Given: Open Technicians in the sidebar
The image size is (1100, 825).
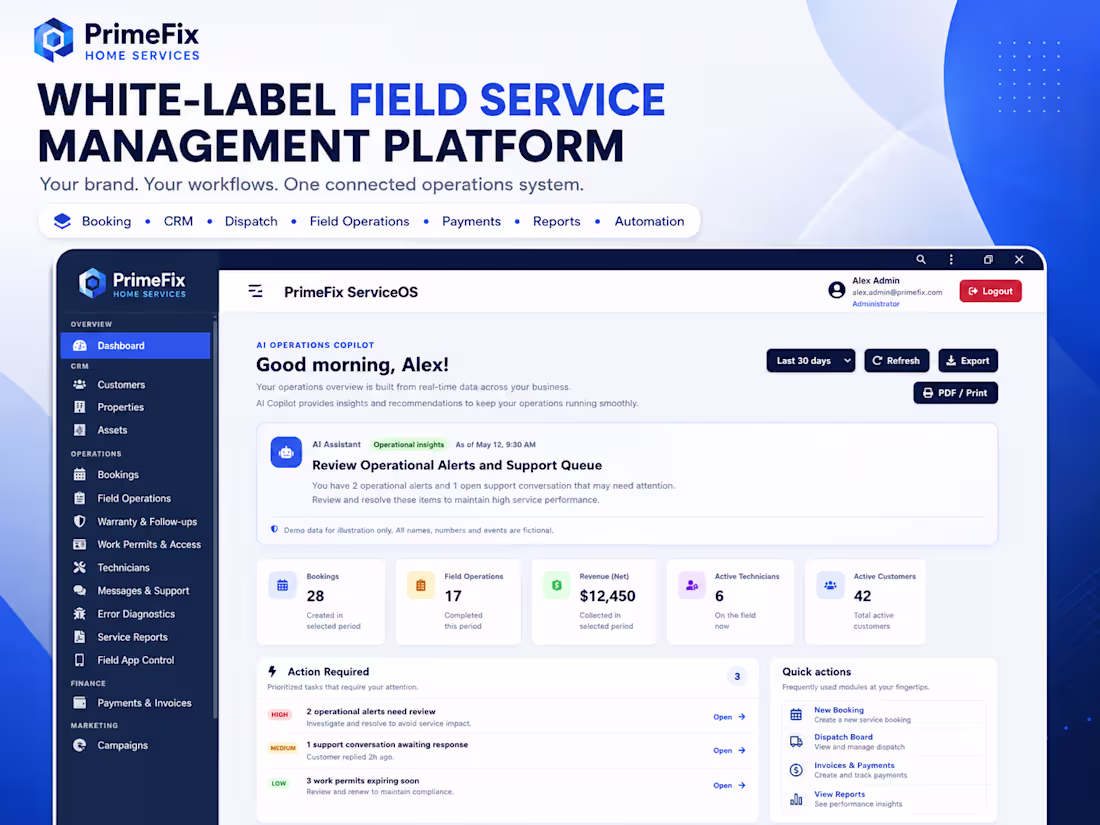Looking at the screenshot, I should [x=135, y=568].
